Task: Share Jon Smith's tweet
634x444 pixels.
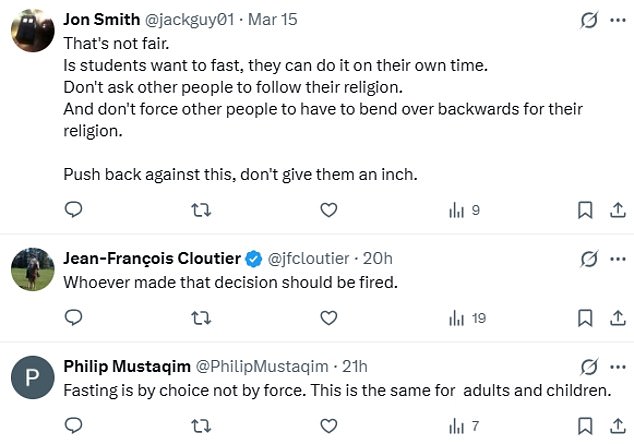Action: pyautogui.click(x=615, y=210)
